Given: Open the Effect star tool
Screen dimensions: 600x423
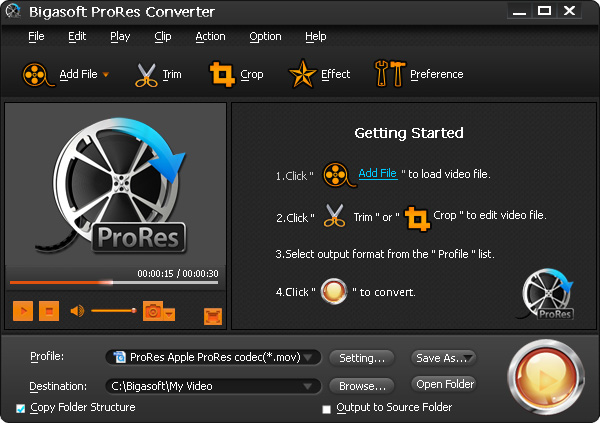Looking at the screenshot, I should [303, 74].
